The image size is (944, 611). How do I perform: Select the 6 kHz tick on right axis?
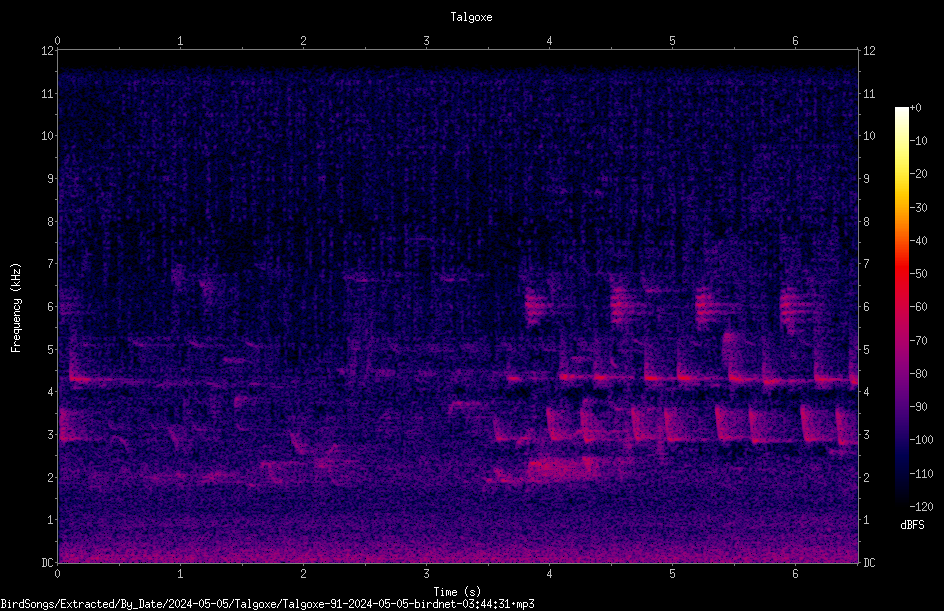[x=866, y=306]
